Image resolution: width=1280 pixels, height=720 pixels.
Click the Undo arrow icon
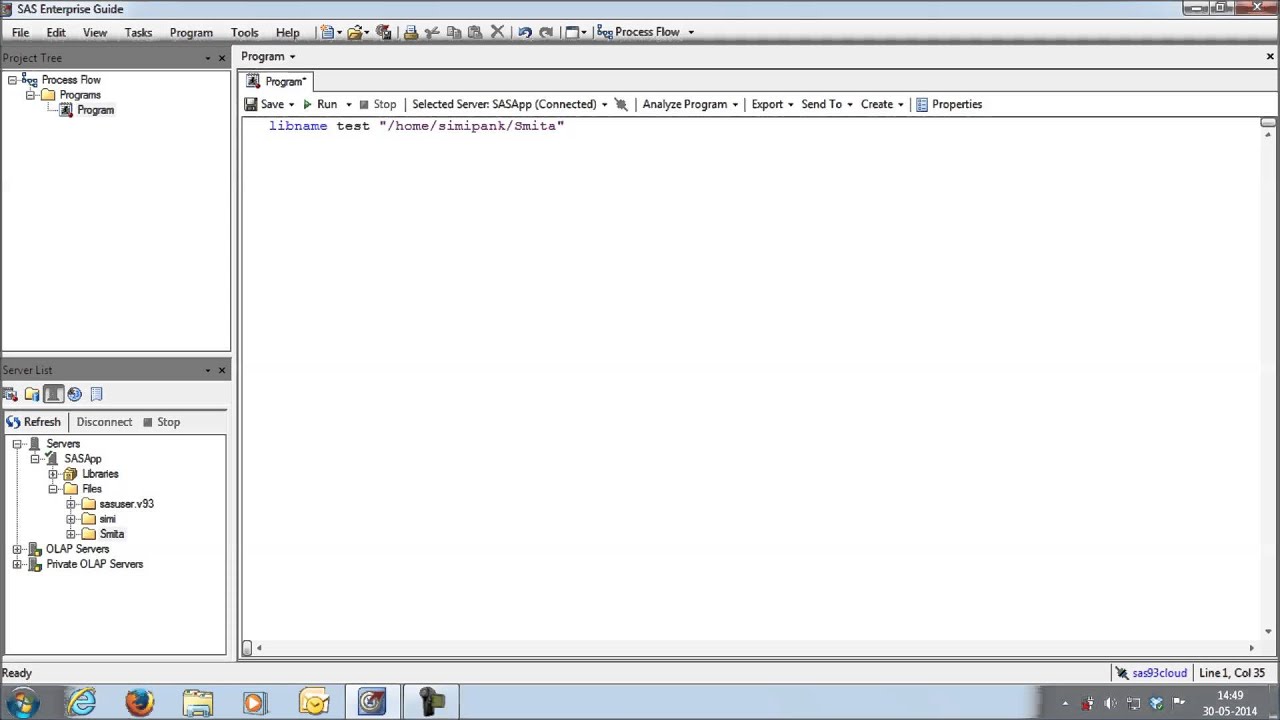[524, 32]
